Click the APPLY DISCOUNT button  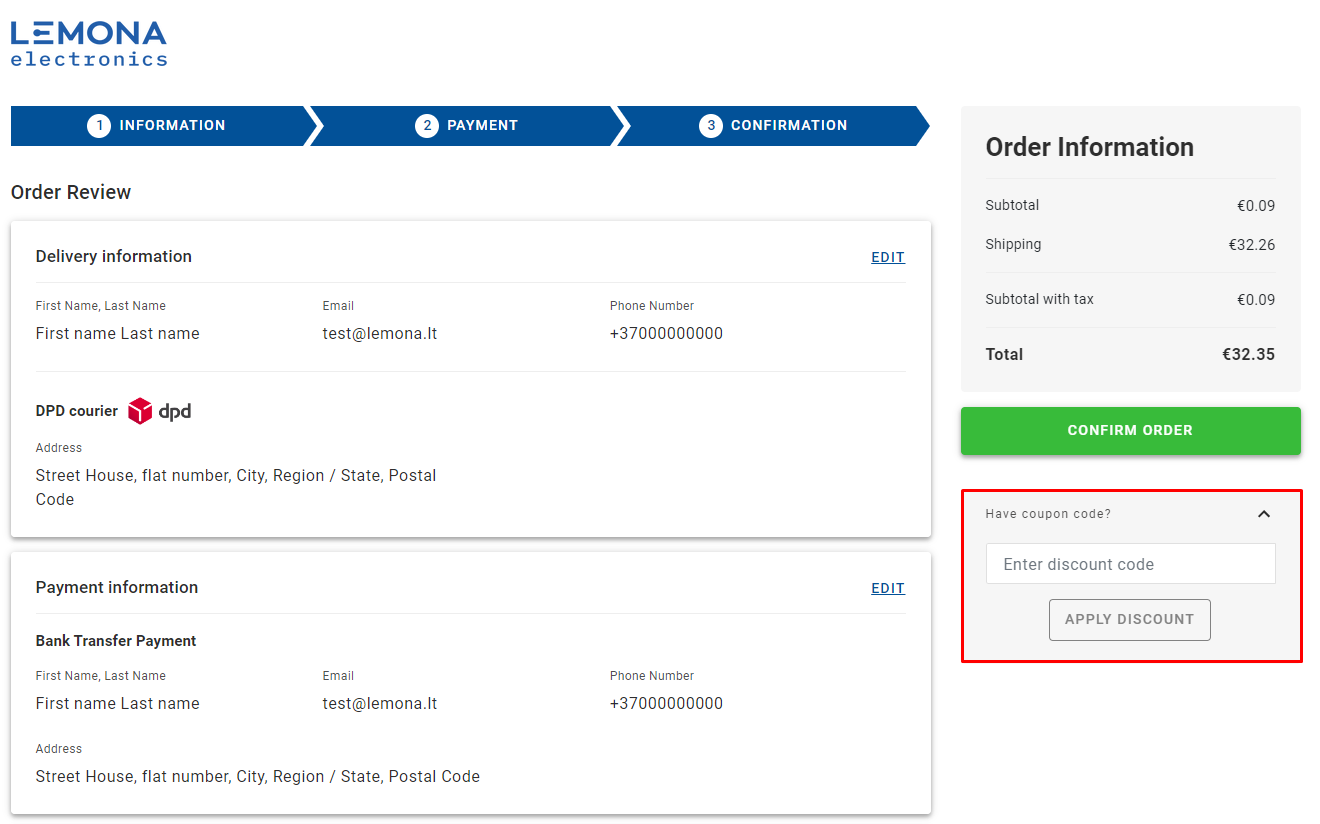point(1129,619)
